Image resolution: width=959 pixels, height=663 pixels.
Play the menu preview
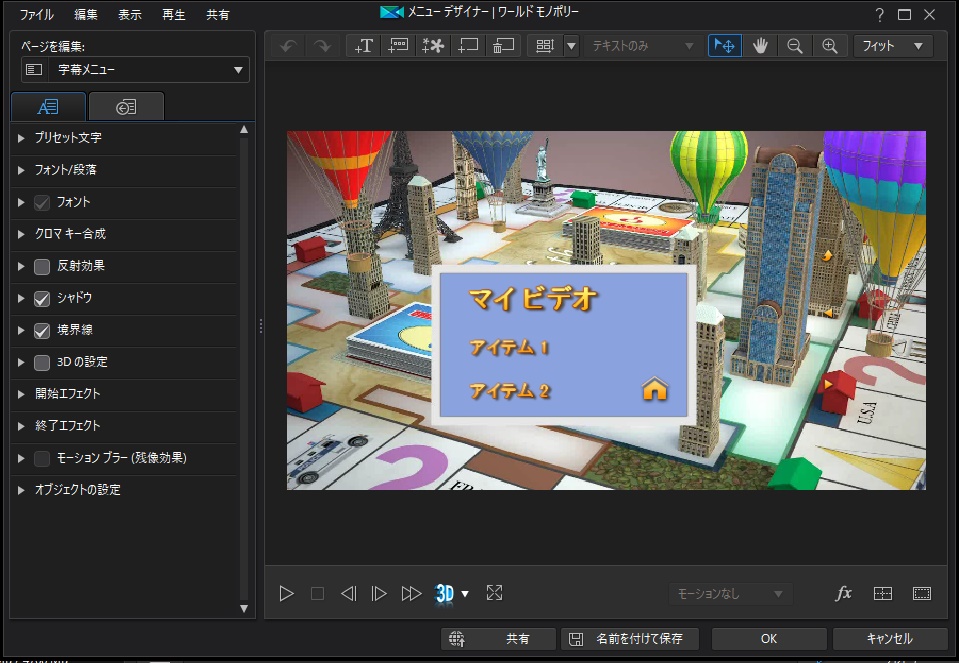pyautogui.click(x=286, y=593)
